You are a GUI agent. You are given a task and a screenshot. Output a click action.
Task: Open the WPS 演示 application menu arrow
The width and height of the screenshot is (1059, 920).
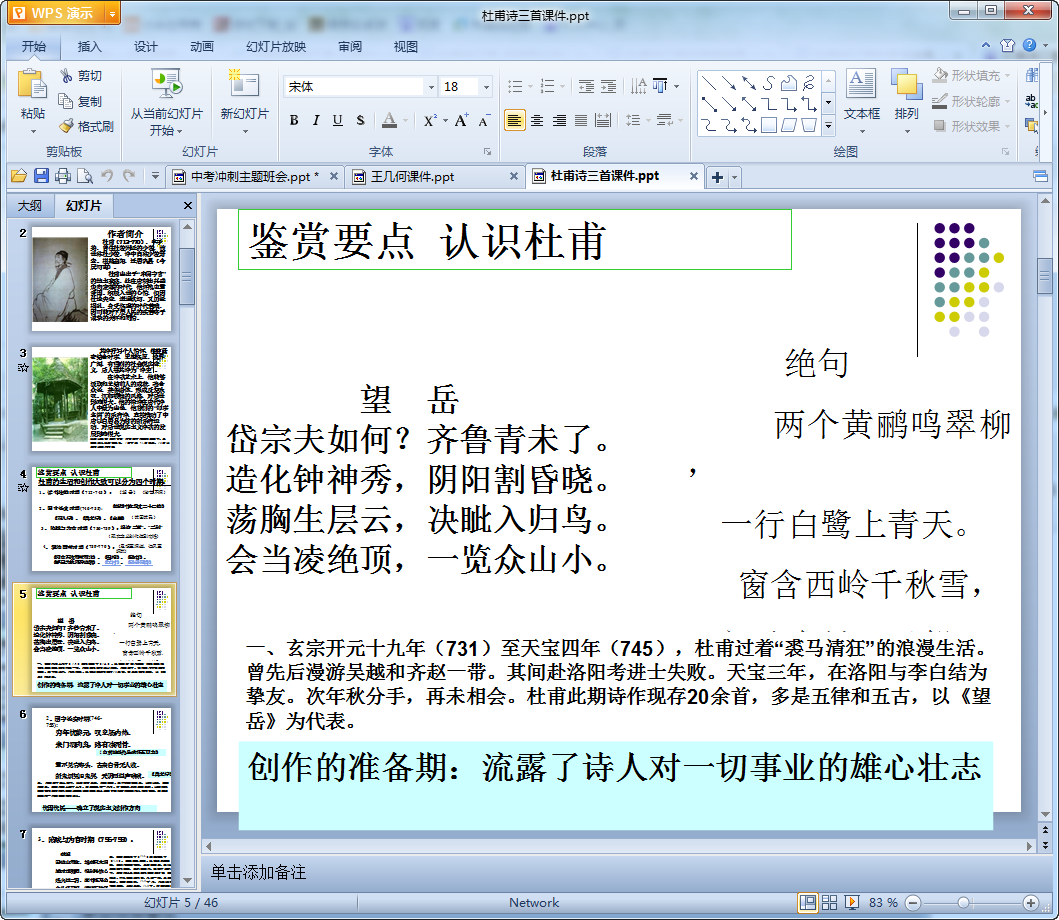click(x=112, y=13)
